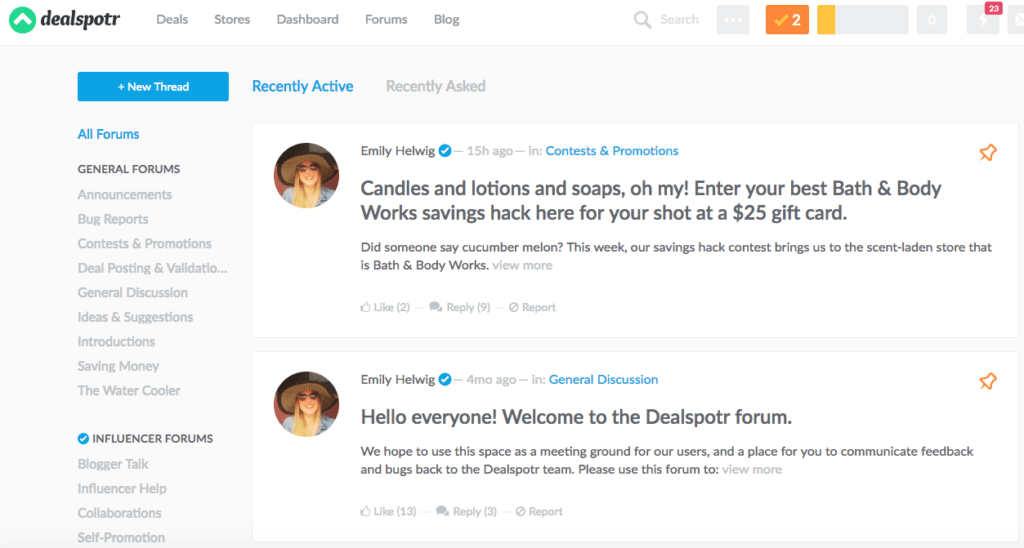Image resolution: width=1024 pixels, height=548 pixels.
Task: Click the pin icon on Welcome thread
Action: click(987, 381)
